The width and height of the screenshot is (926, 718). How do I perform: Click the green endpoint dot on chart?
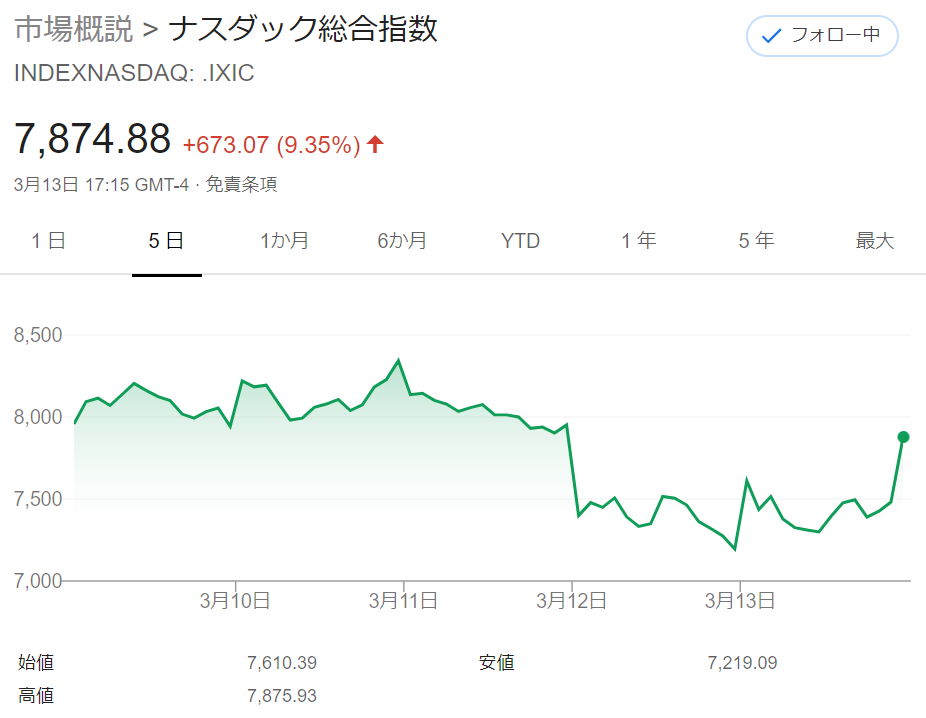coord(903,437)
